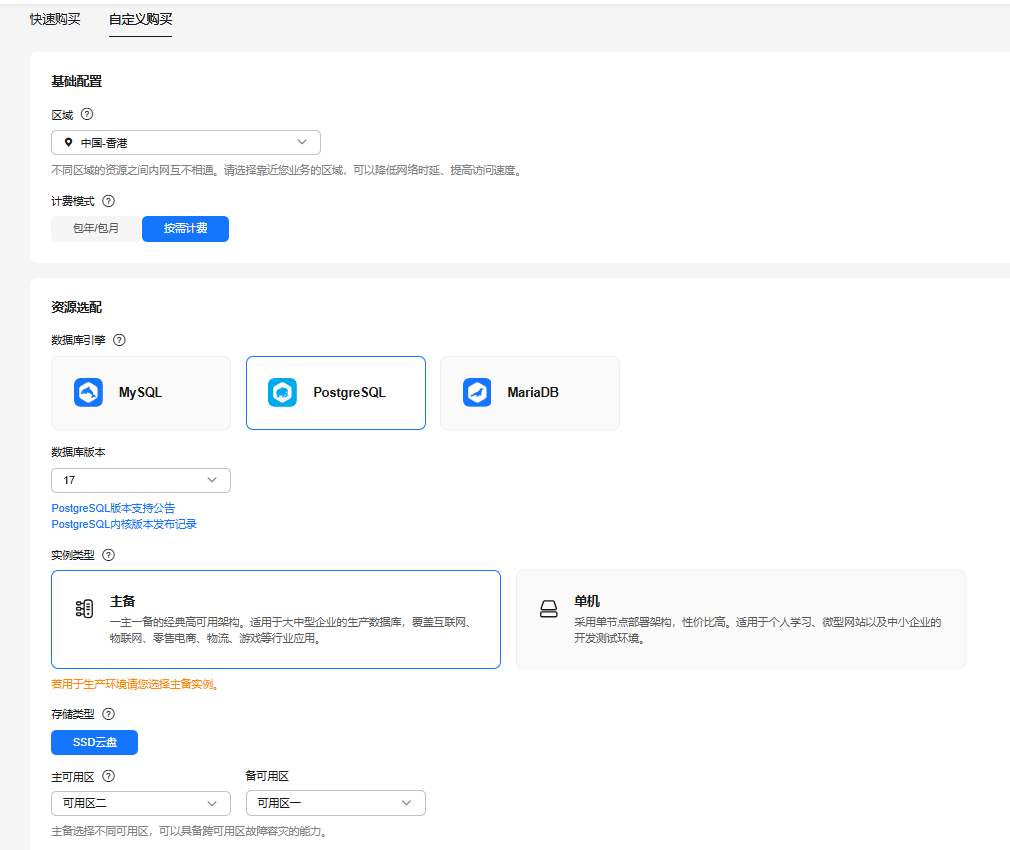
Task: Click the MySQL database engine icon
Action: click(x=88, y=392)
